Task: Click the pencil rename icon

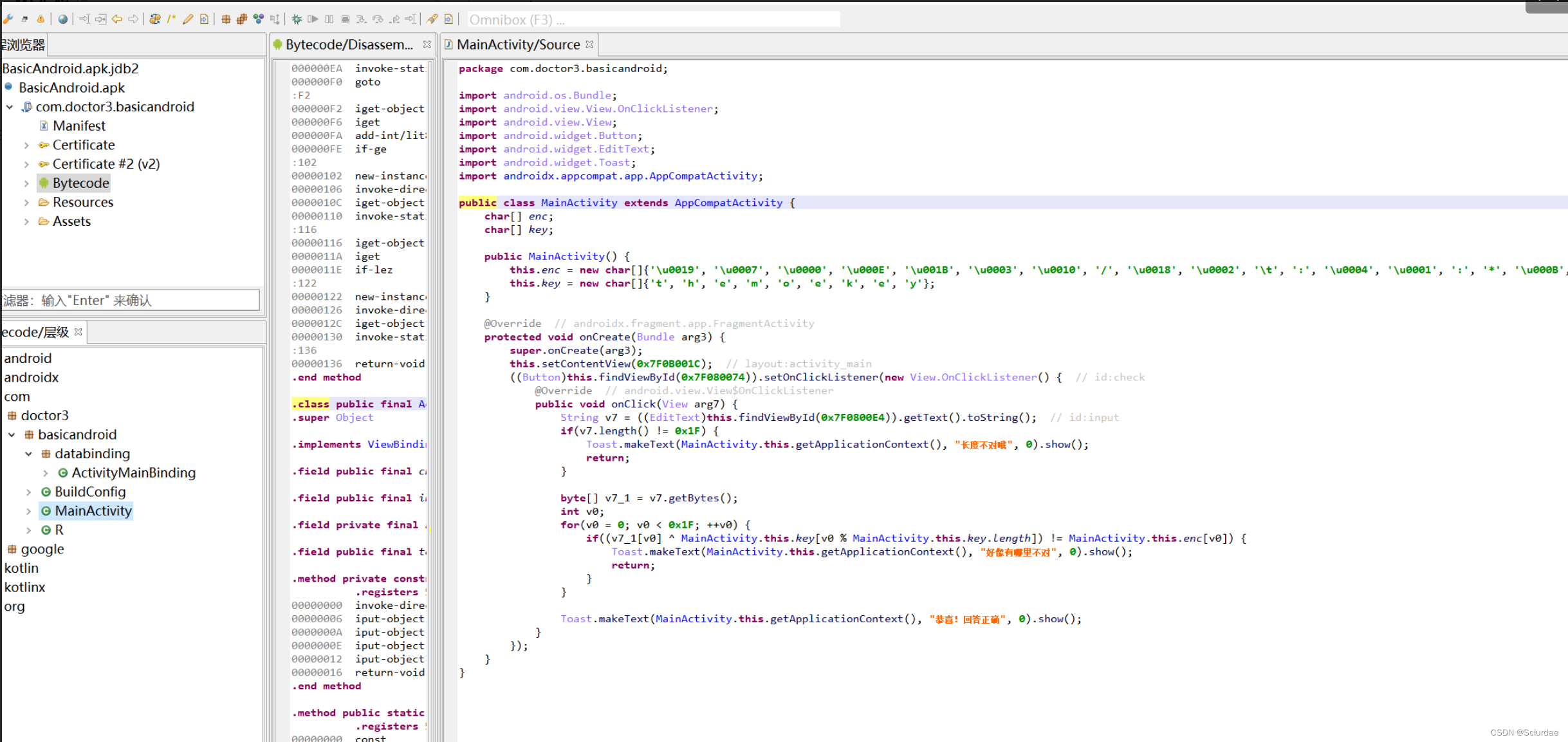Action: [188, 19]
